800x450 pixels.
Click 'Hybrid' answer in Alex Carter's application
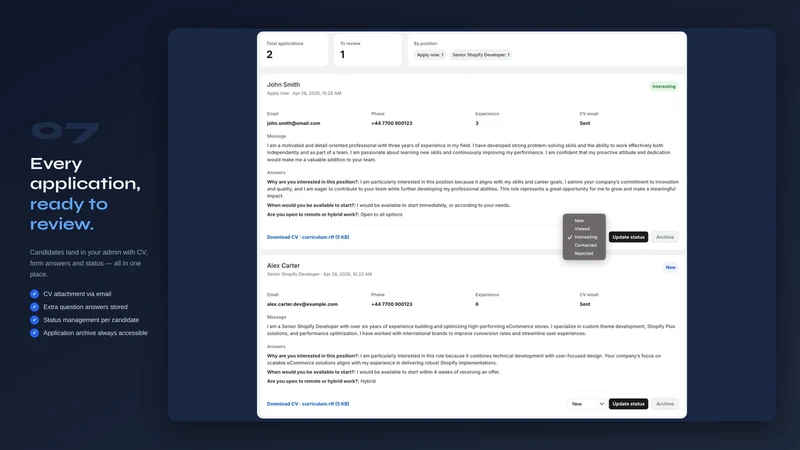[x=368, y=381]
